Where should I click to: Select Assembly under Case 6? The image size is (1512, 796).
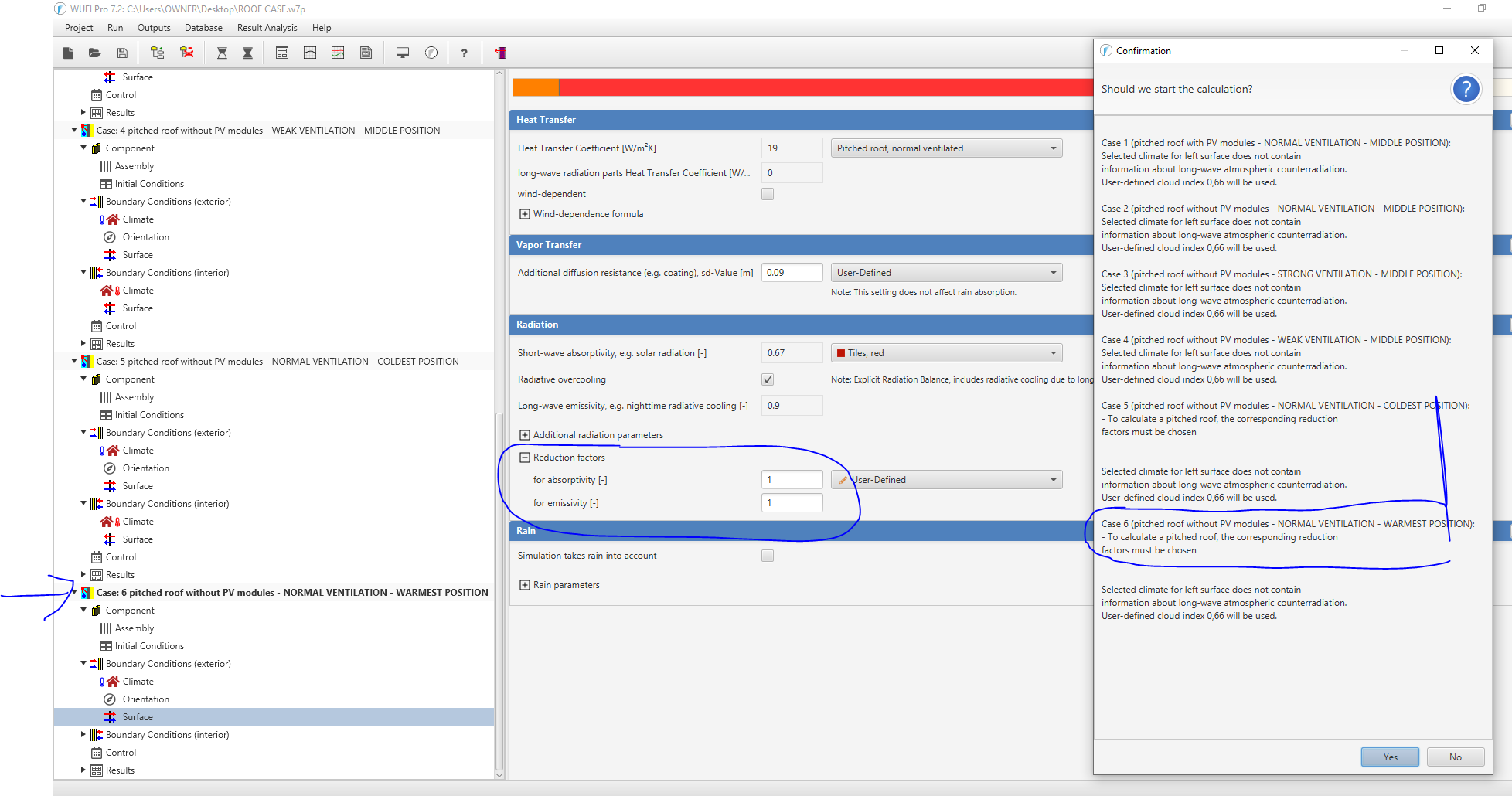(135, 628)
